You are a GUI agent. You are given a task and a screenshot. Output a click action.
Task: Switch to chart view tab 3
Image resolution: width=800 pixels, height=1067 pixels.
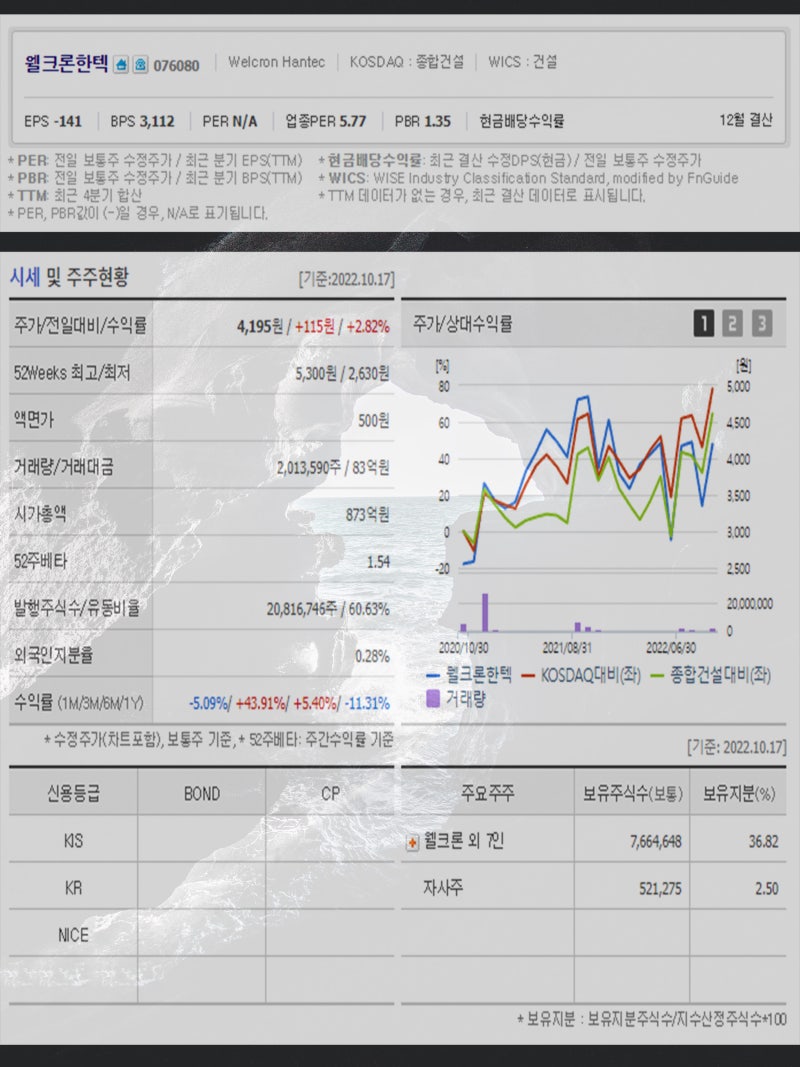[x=762, y=324]
